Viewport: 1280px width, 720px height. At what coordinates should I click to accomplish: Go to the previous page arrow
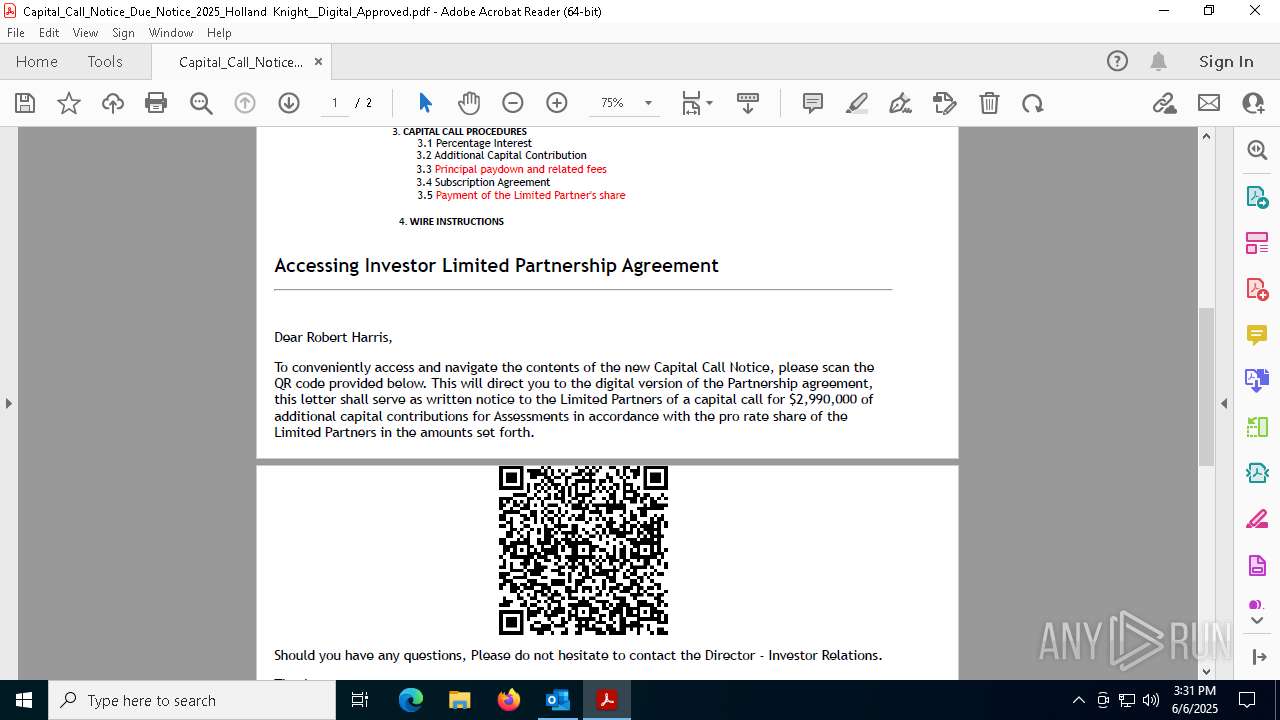point(245,103)
